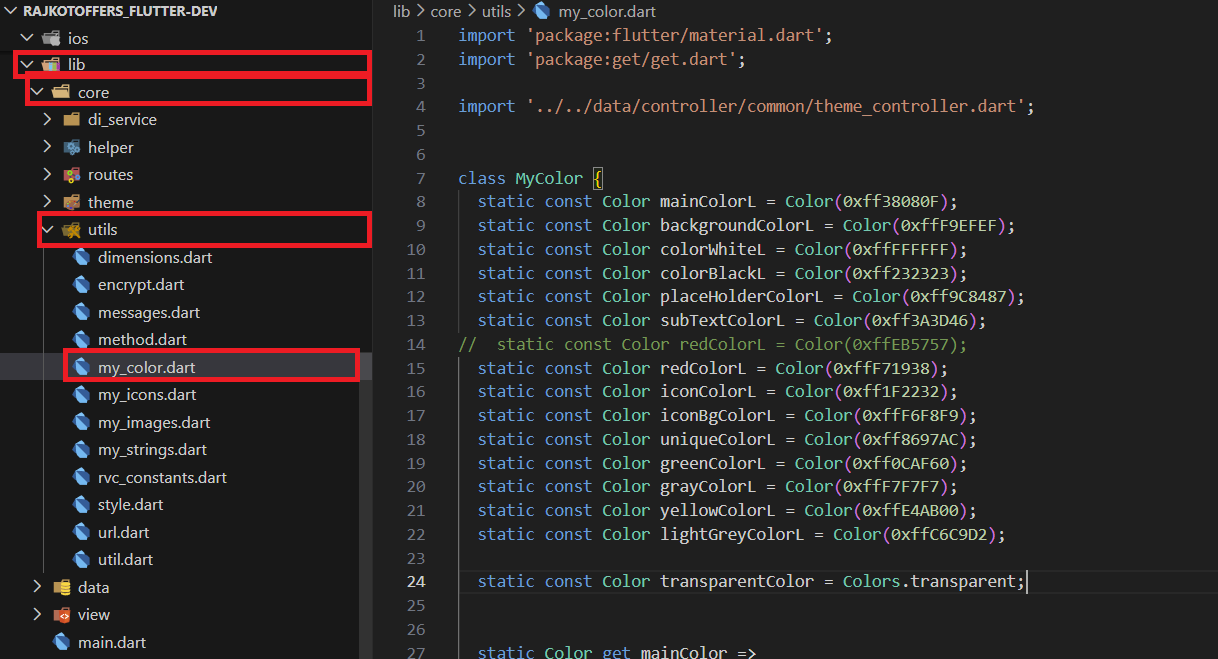Click the routes folder icon
This screenshot has height=659, width=1218.
pos(71,174)
